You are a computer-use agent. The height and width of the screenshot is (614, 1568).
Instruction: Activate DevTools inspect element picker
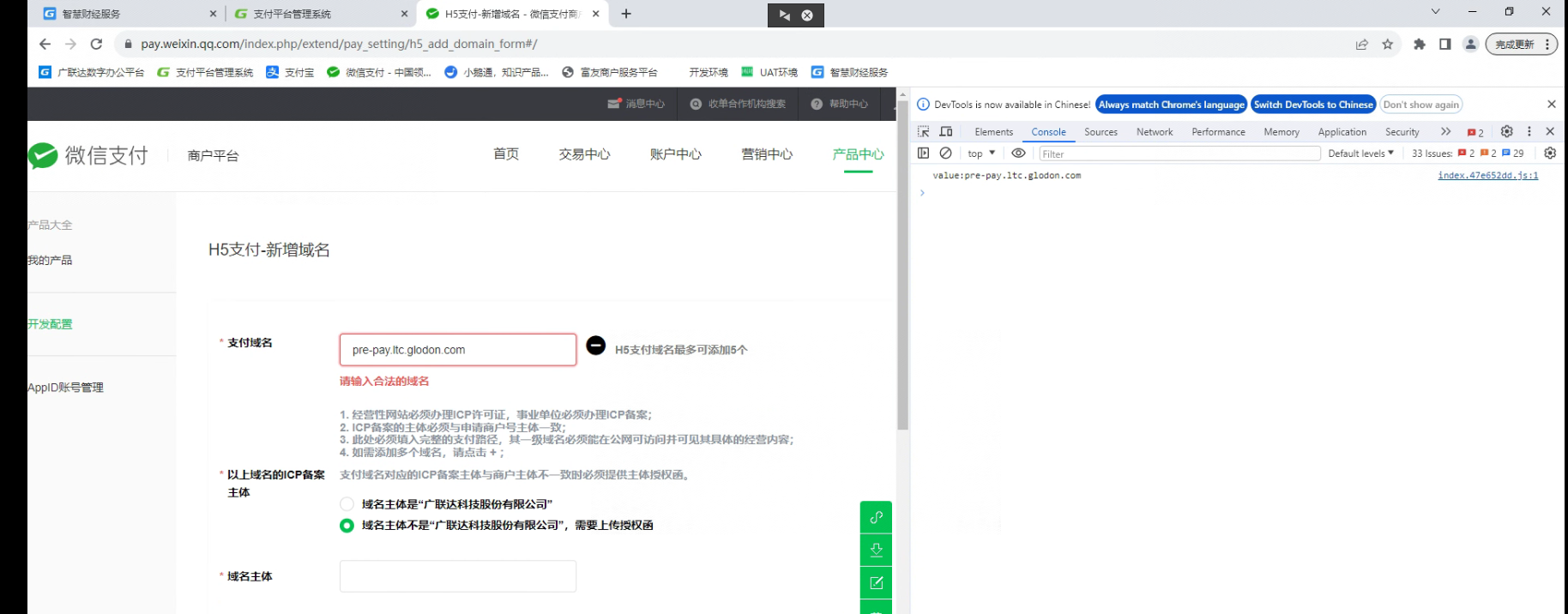click(x=924, y=131)
